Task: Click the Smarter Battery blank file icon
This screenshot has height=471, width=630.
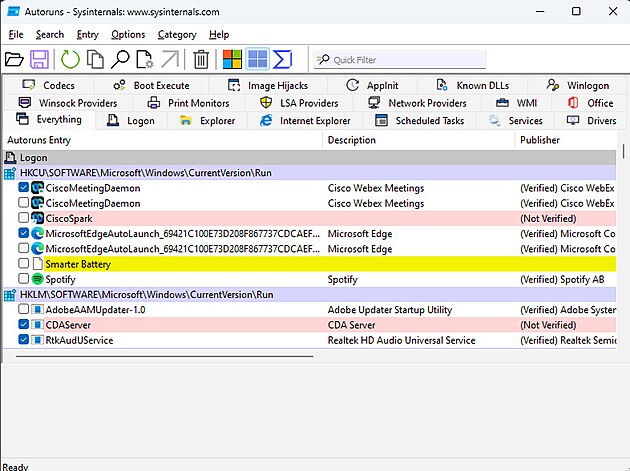Action: pos(37,264)
